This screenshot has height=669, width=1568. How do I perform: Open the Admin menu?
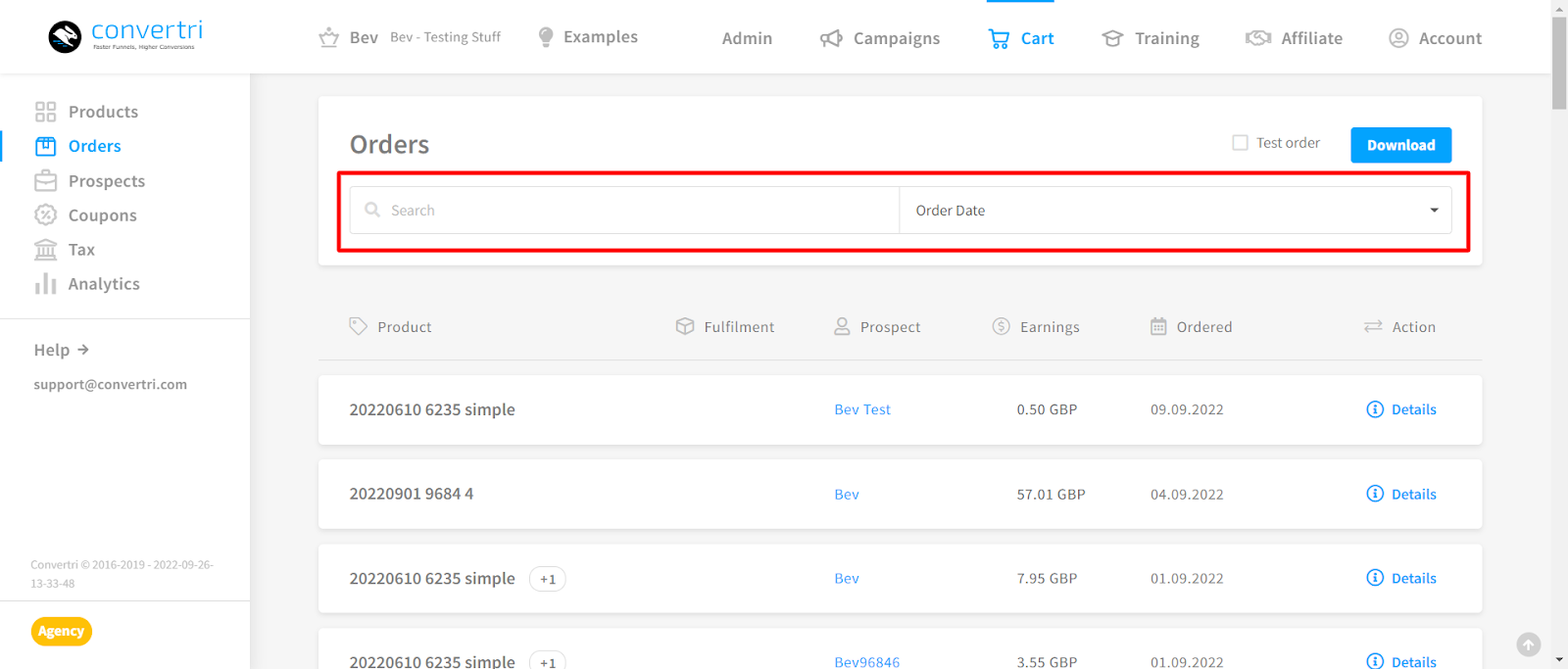point(747,38)
